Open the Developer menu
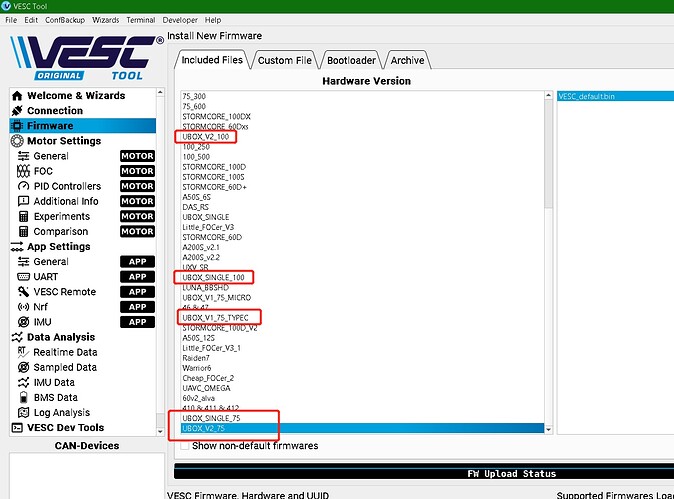Viewport: 674px width, 499px height. point(180,20)
